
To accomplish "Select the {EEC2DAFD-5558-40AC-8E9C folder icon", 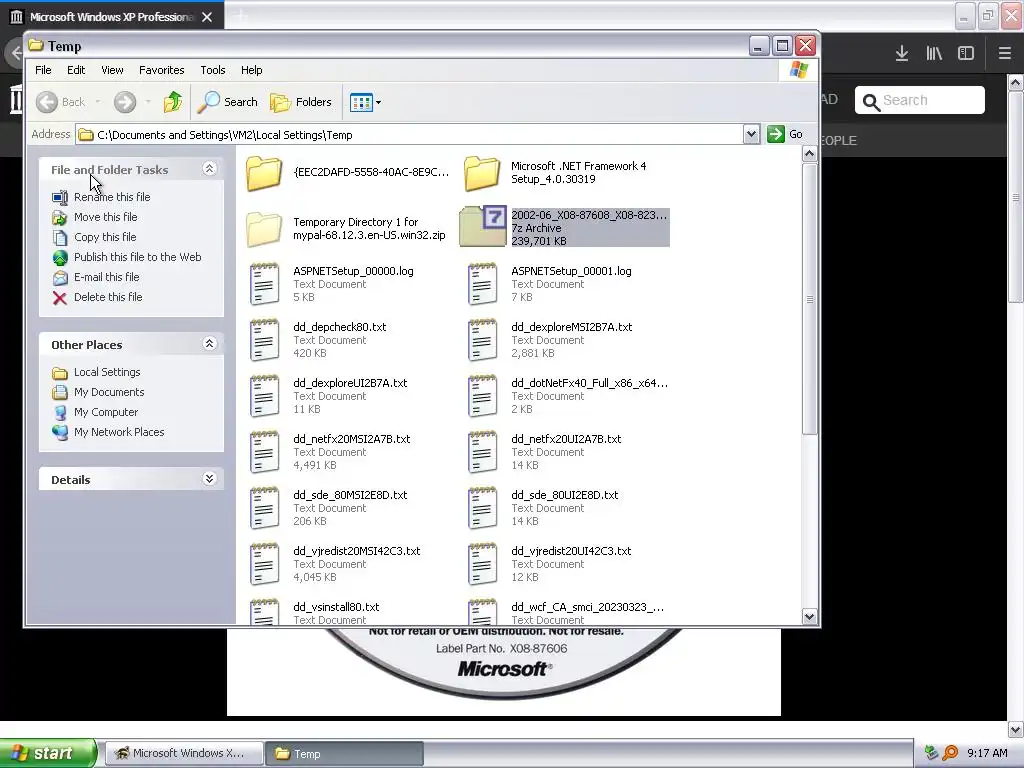I will pyautogui.click(x=264, y=173).
